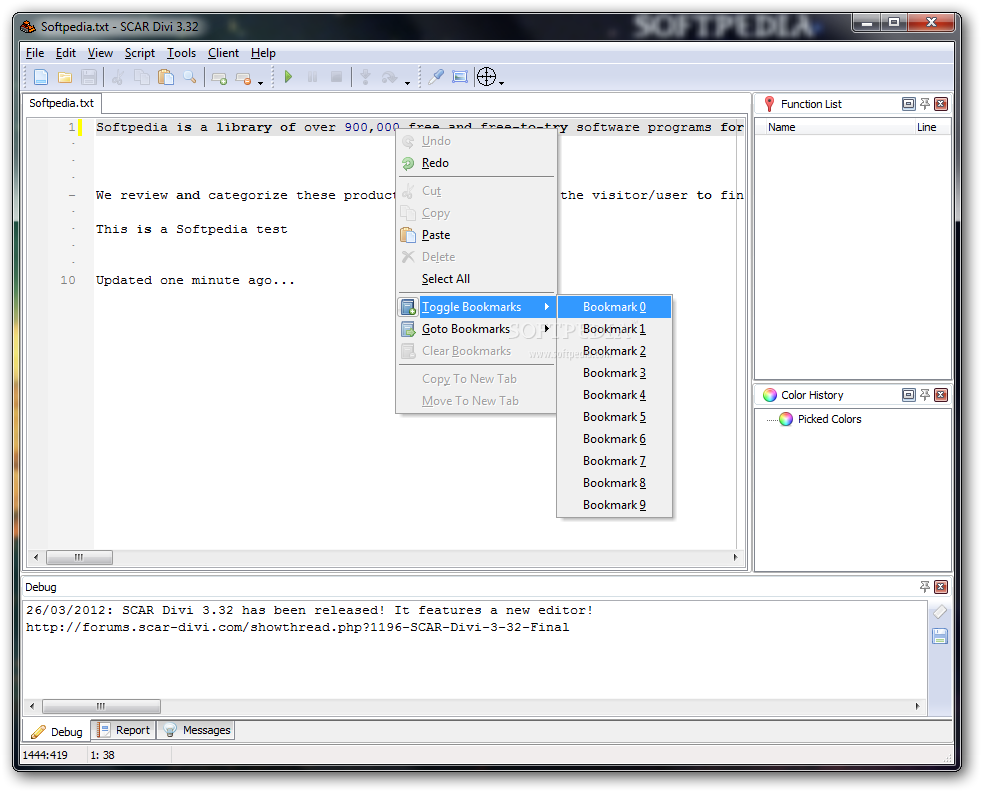Viewport: 982px width, 792px height.
Task: Open the Help menu
Action: pyautogui.click(x=263, y=53)
